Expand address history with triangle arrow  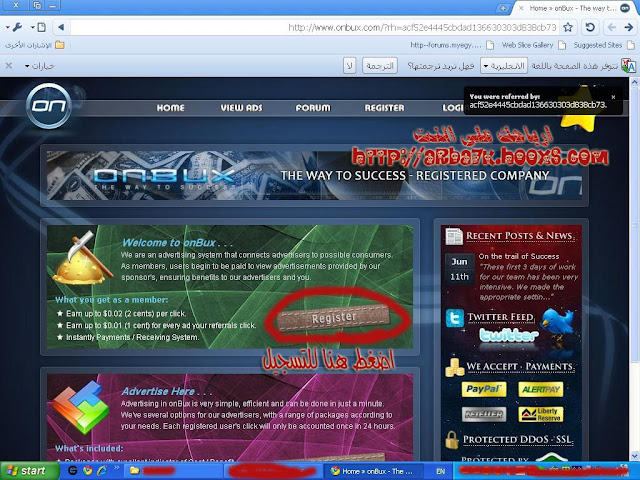[x=61, y=27]
